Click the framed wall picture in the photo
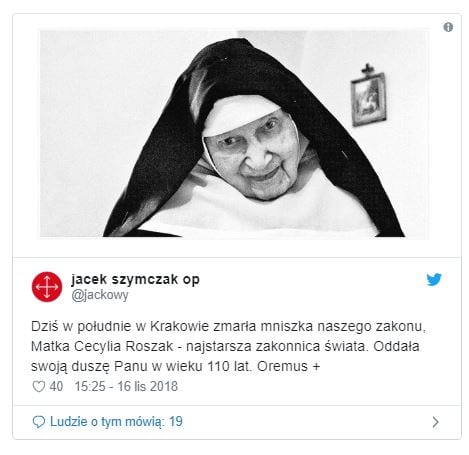 tap(368, 96)
